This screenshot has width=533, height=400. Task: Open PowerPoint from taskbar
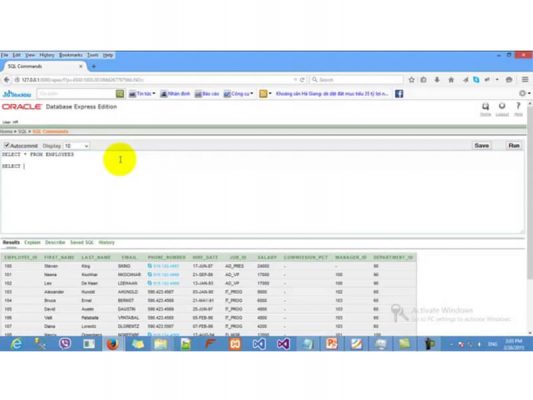[331, 344]
